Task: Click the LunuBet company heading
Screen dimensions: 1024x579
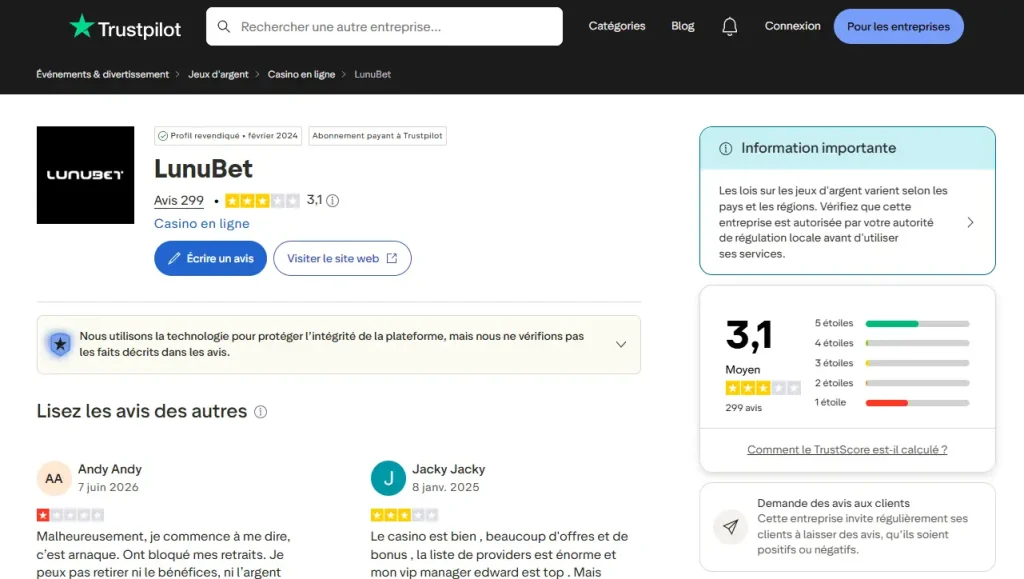Action: coord(203,169)
